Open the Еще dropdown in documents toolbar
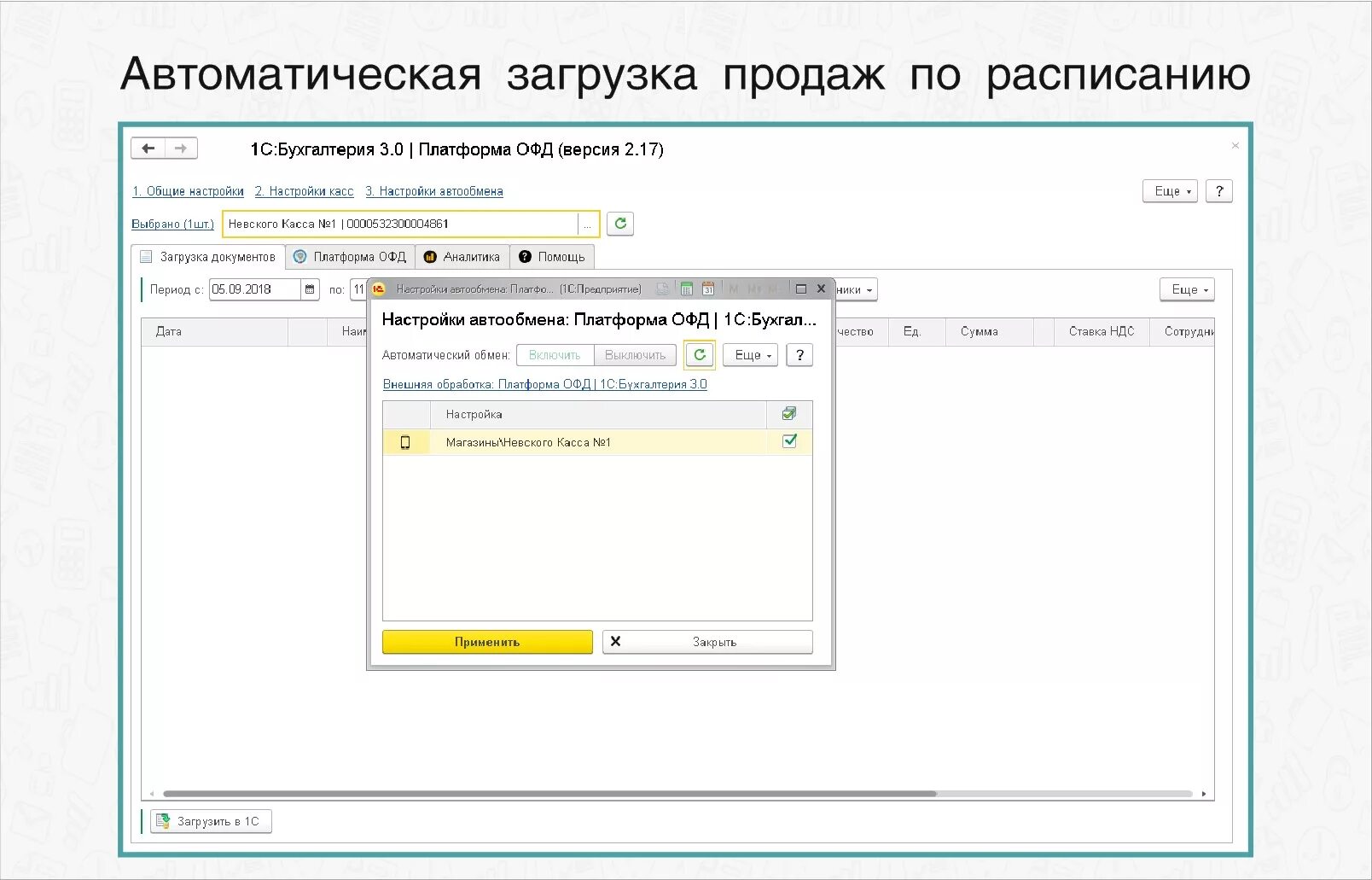 [x=1187, y=289]
